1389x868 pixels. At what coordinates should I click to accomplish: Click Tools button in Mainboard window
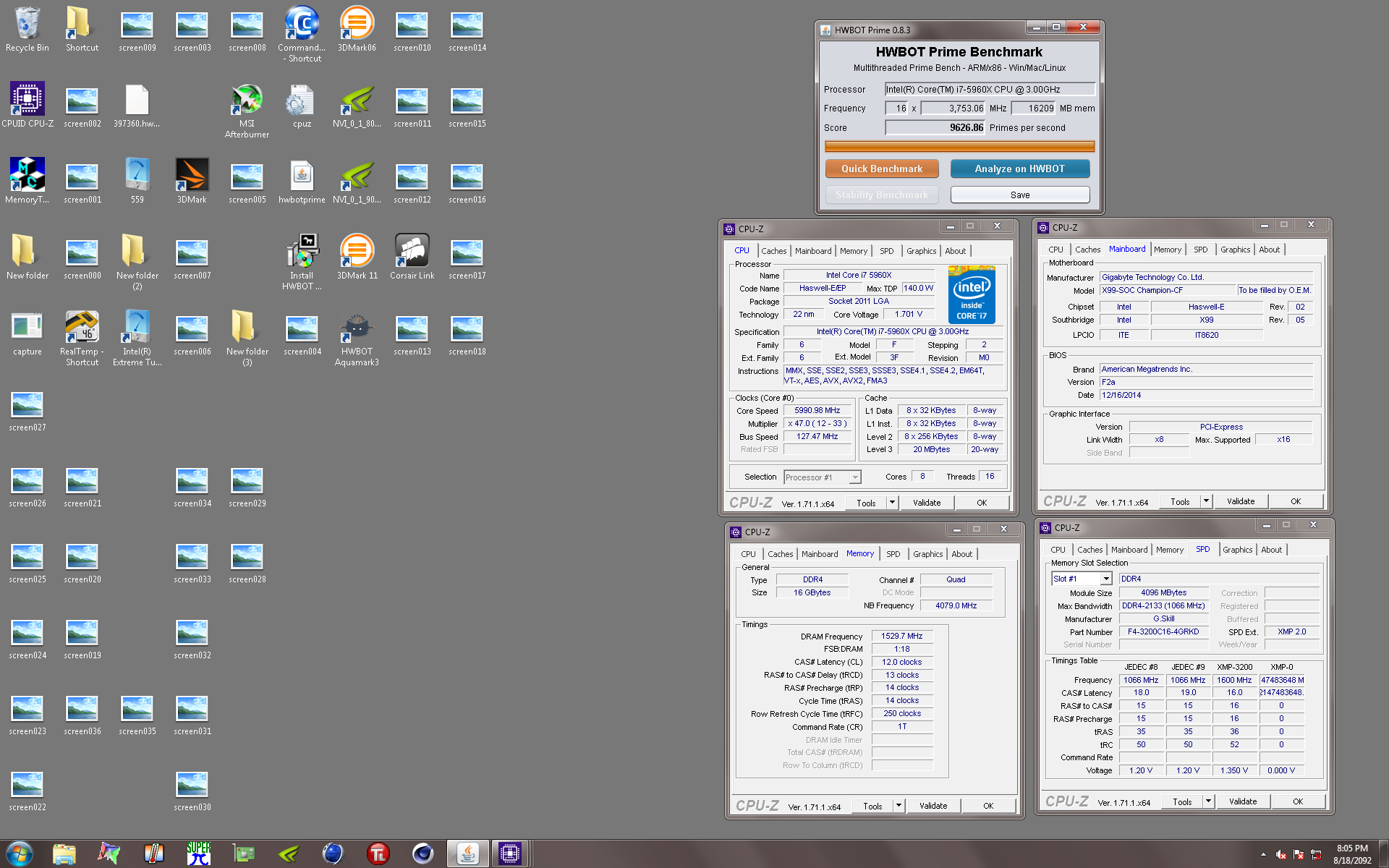click(1180, 501)
